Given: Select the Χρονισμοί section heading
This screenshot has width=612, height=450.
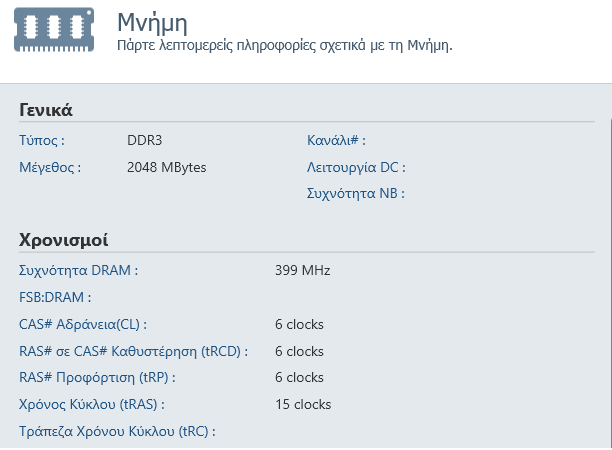Looking at the screenshot, I should tap(64, 240).
